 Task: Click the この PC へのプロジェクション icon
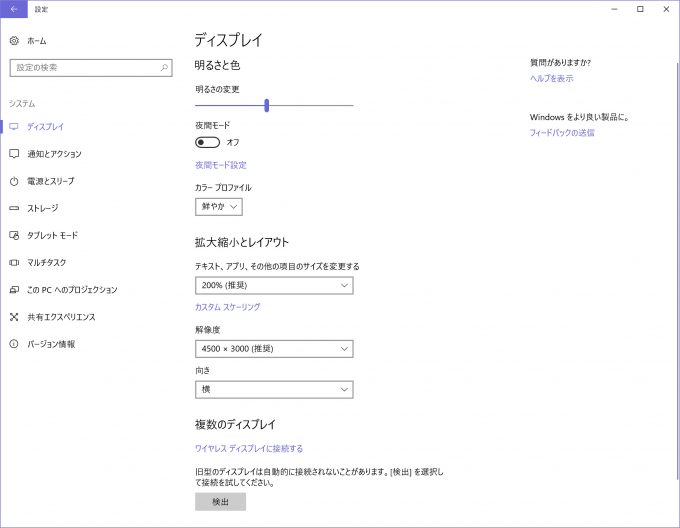[14, 290]
